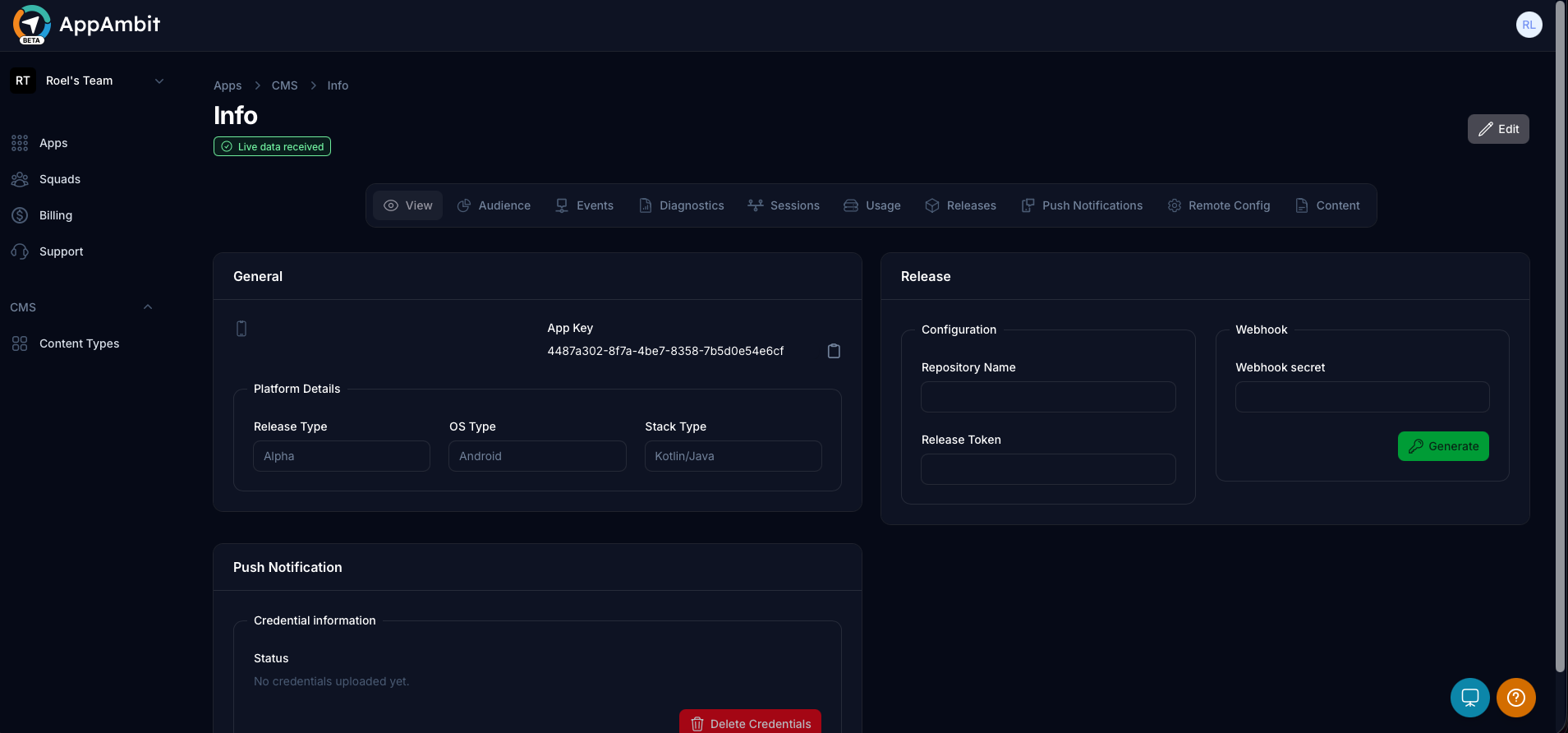Copy the App Key with clipboard icon
The height and width of the screenshot is (733, 1568).
[834, 351]
